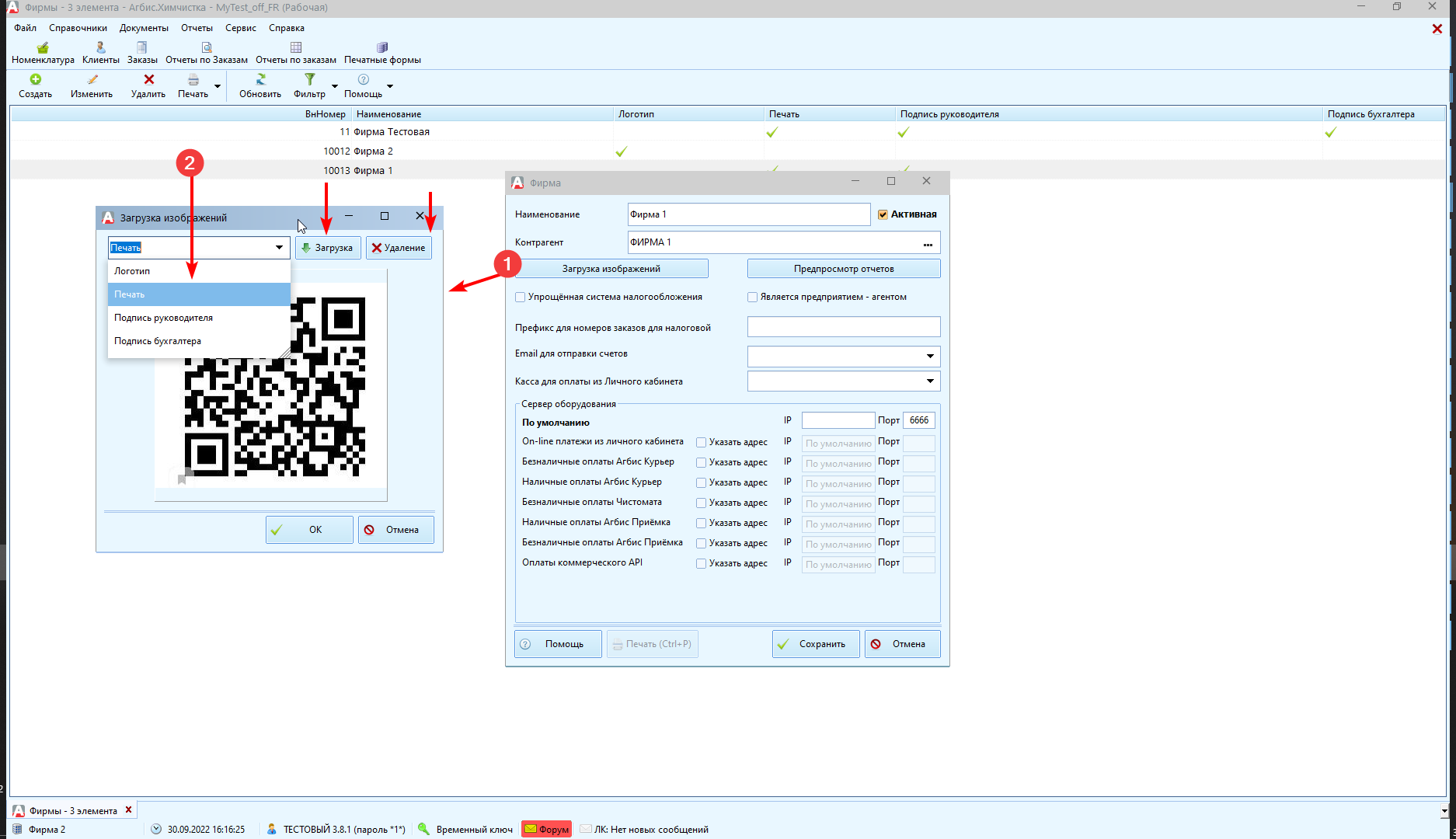Viewport: 1456px width, 839px height.
Task: Click Отмена in Загрузка изображений dialog
Action: point(396,530)
